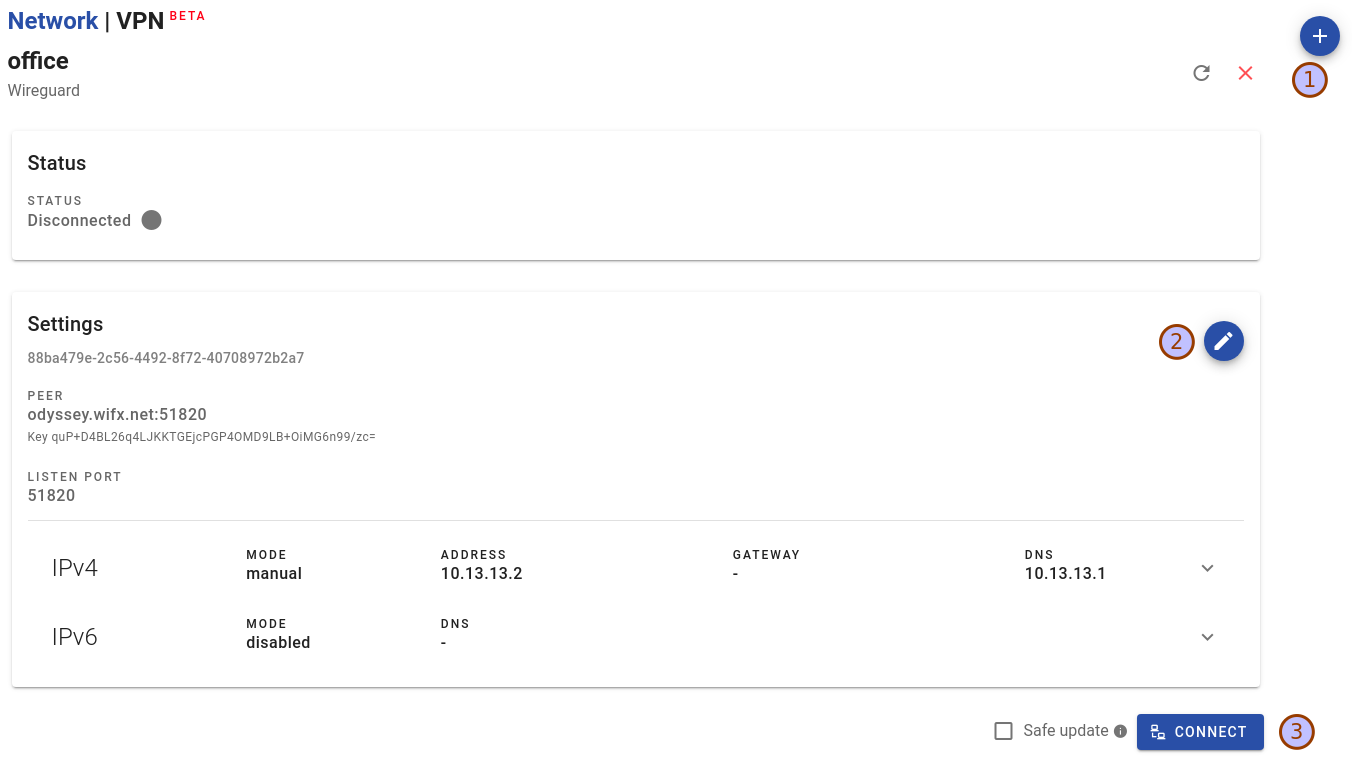Screen dimensions: 1352x761
Task: Expand the IPv6 row chevron
Action: pyautogui.click(x=1207, y=637)
